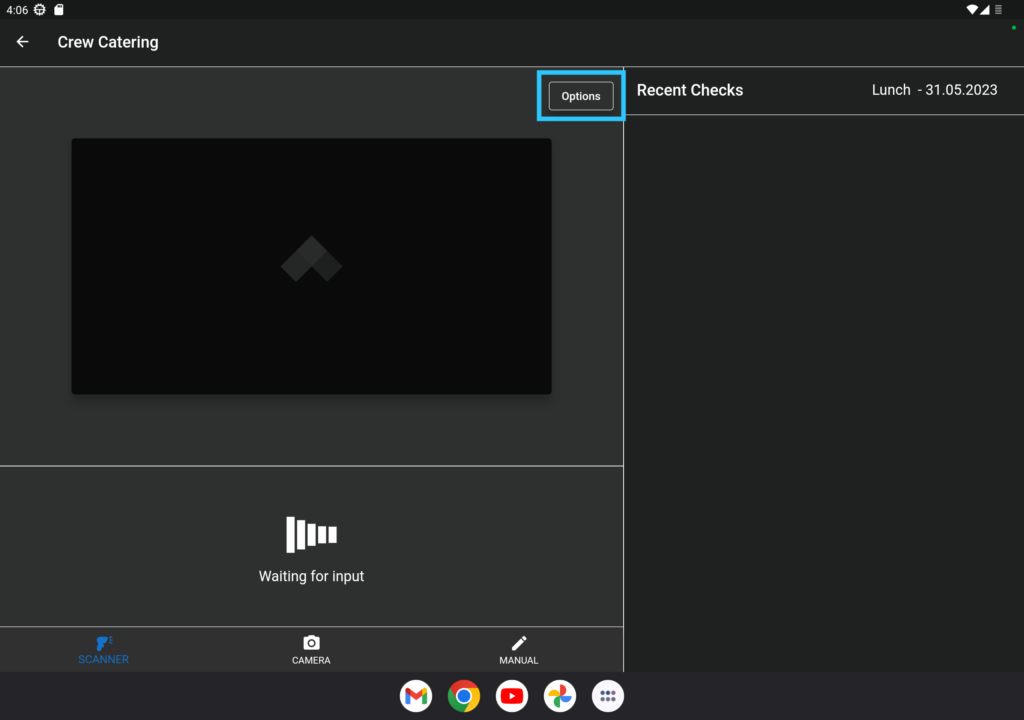Click the barcode waiting icon

tap(312, 534)
